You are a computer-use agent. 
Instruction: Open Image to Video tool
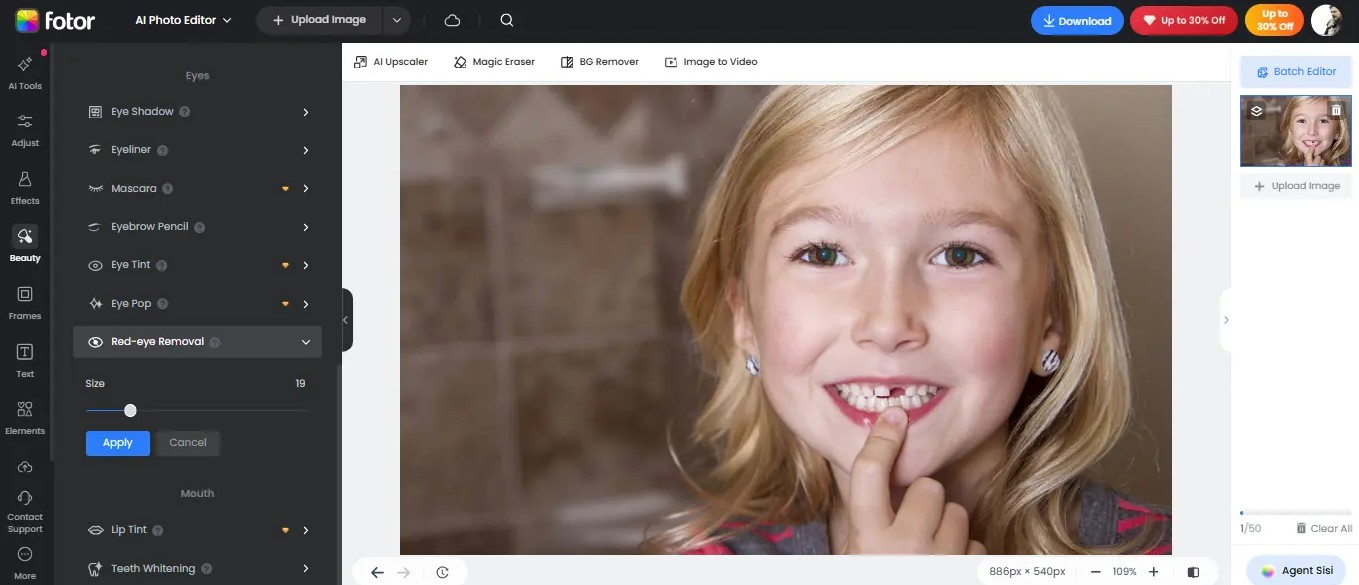[711, 62]
